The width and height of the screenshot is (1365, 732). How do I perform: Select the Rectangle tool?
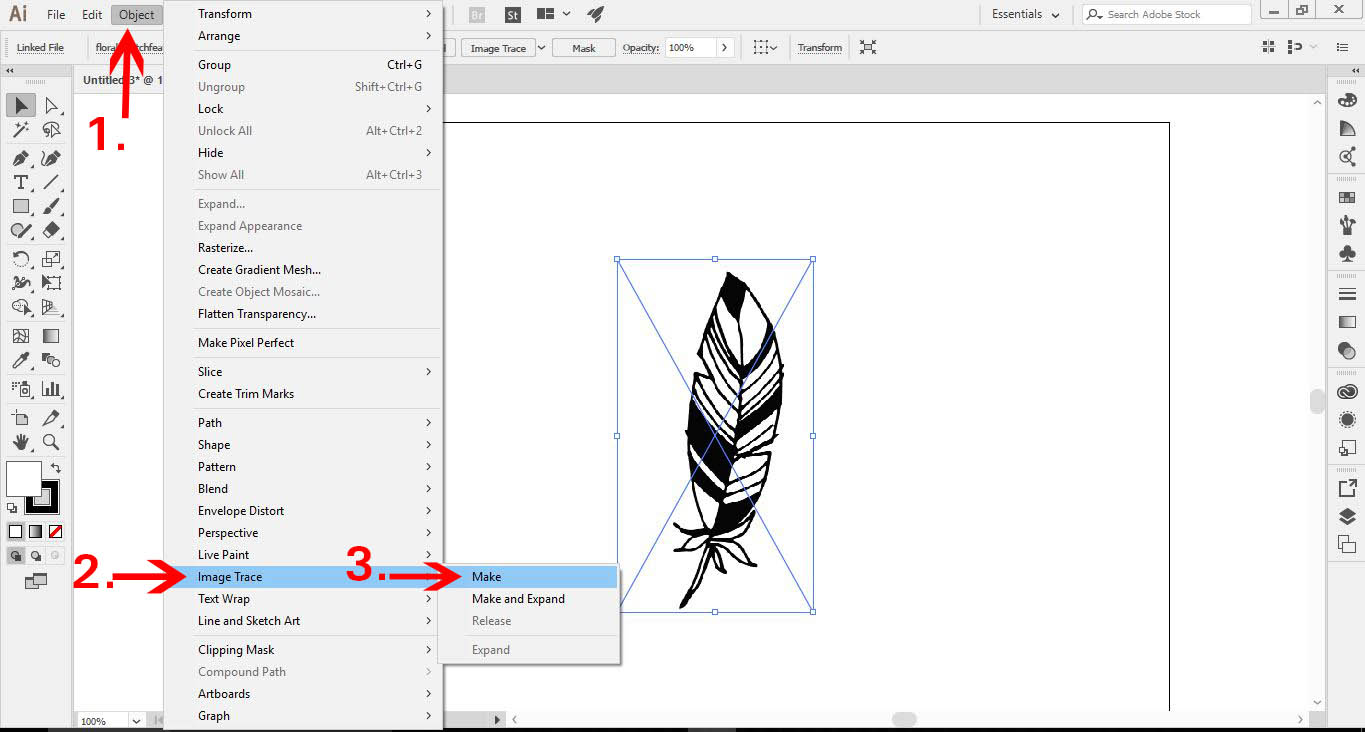[x=20, y=206]
